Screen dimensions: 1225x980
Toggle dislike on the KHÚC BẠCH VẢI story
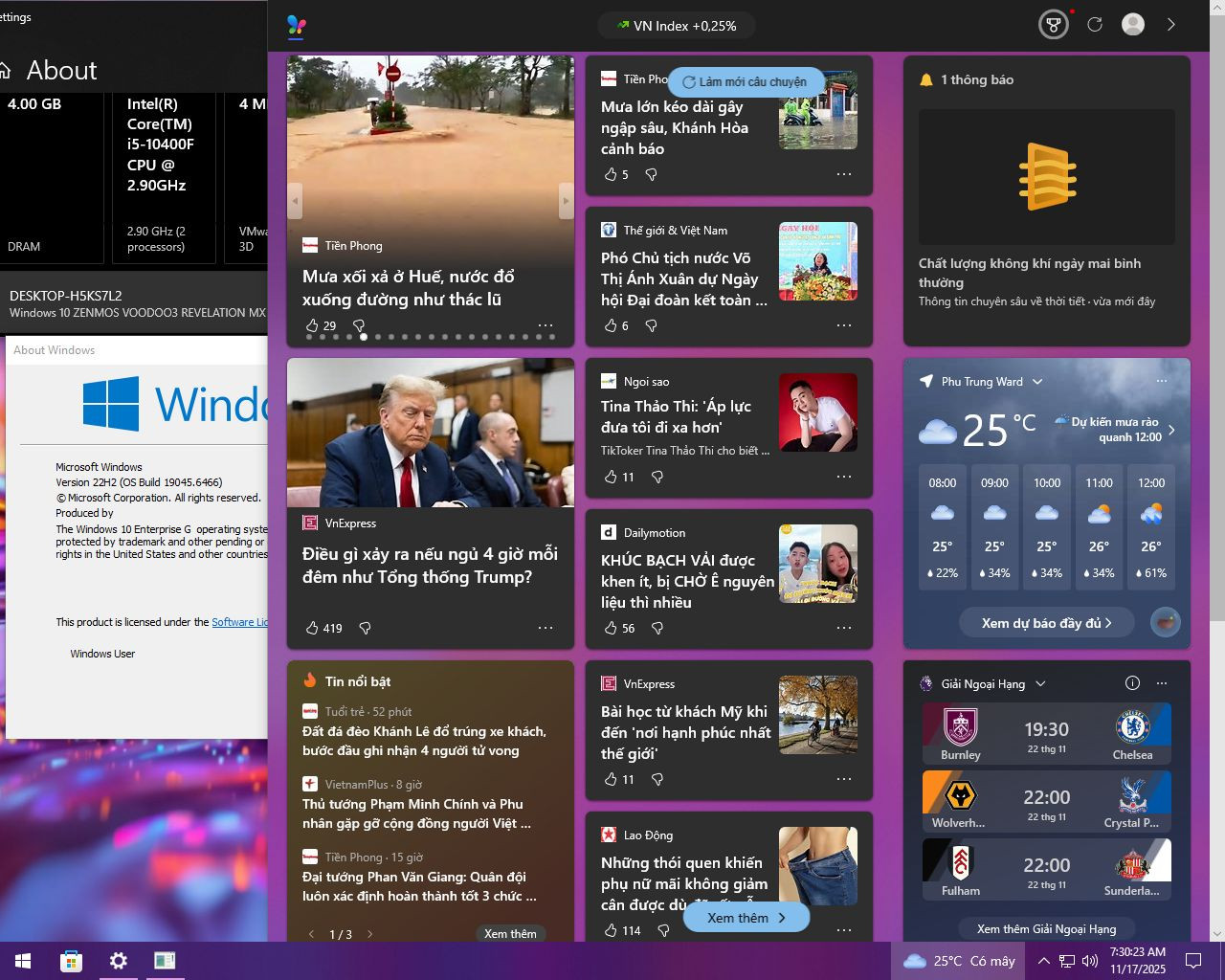tap(657, 628)
